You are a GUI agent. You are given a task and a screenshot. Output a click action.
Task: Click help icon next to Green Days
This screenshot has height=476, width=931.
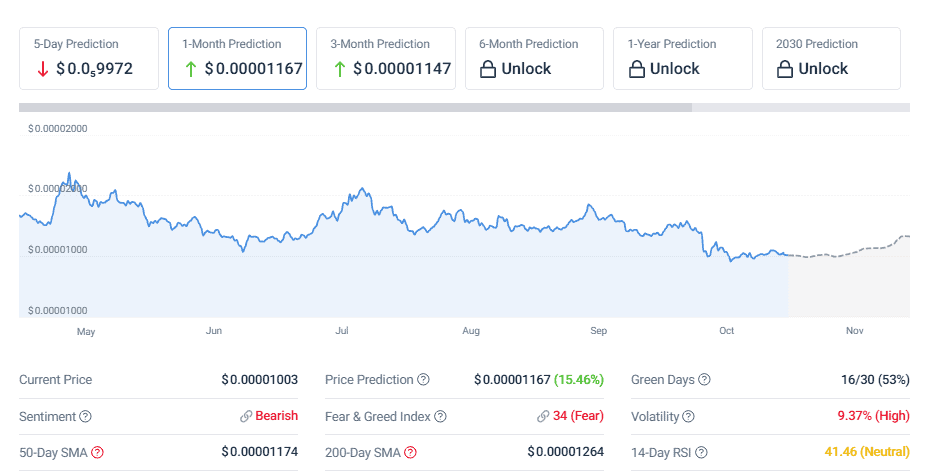704,380
